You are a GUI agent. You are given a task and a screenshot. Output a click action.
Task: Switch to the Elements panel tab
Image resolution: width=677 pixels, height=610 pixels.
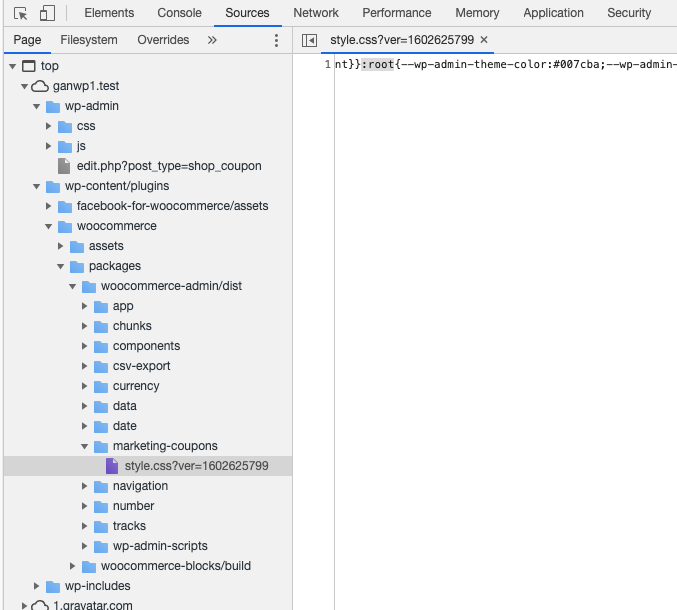[109, 13]
